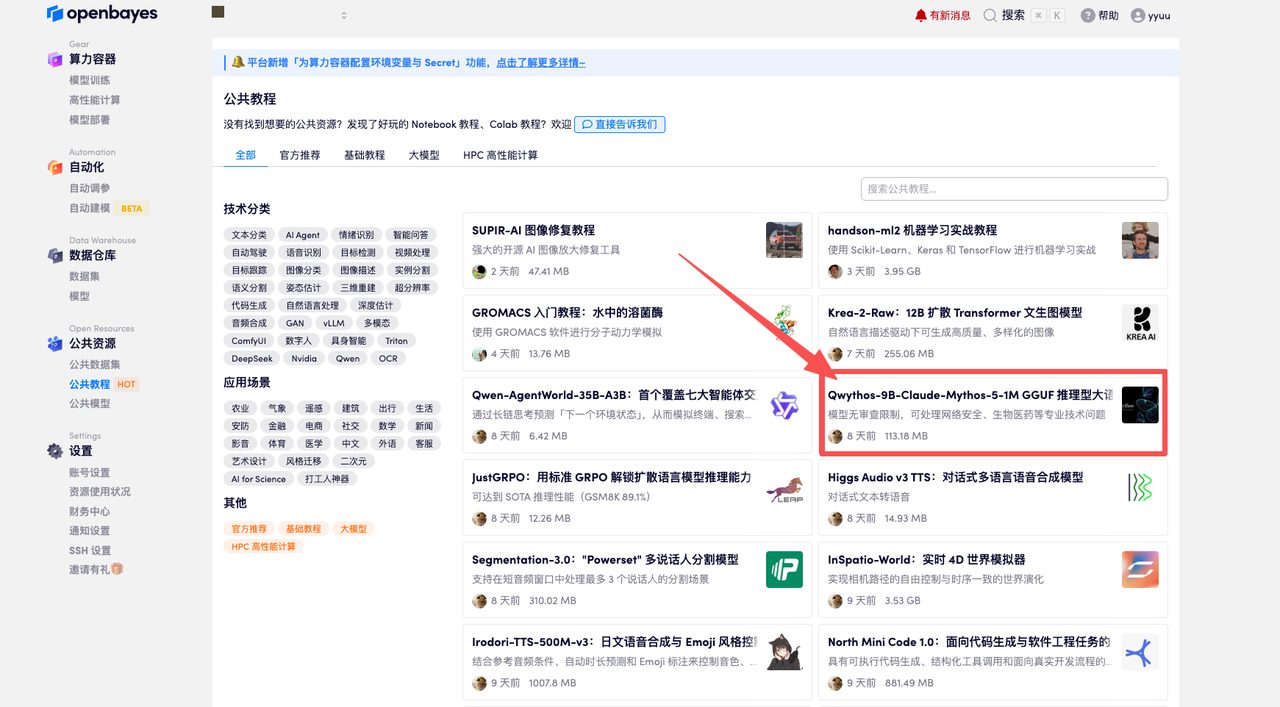Toggle the 农业 scenario tag

[241, 408]
